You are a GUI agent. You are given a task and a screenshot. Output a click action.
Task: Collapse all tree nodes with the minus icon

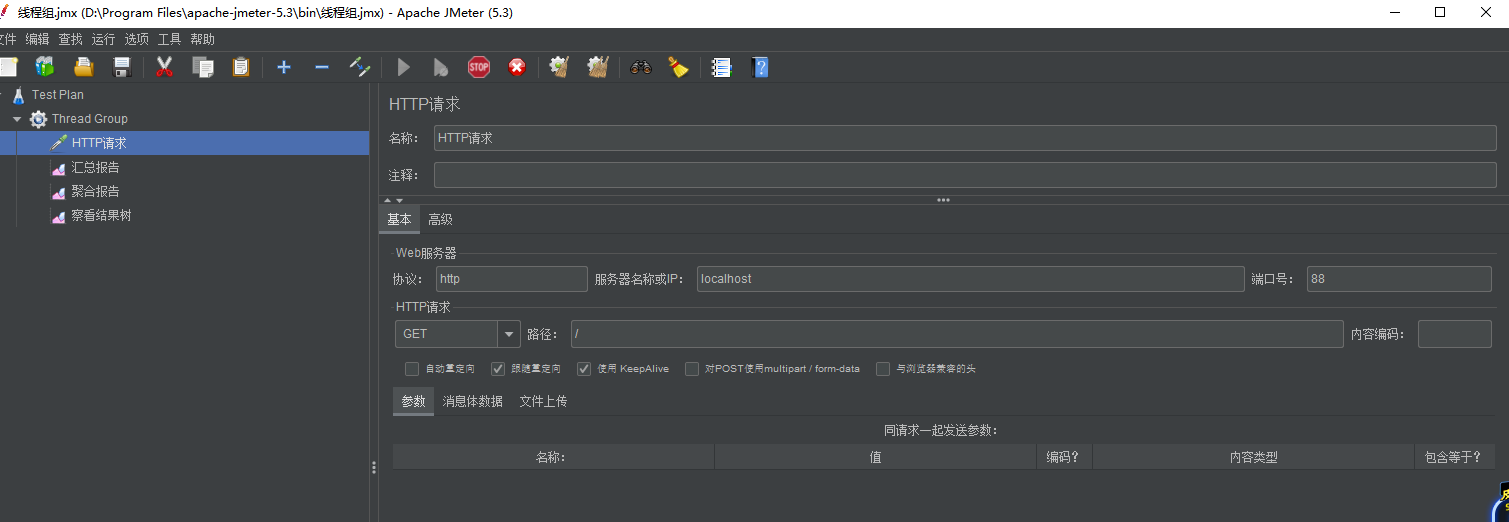[x=322, y=67]
